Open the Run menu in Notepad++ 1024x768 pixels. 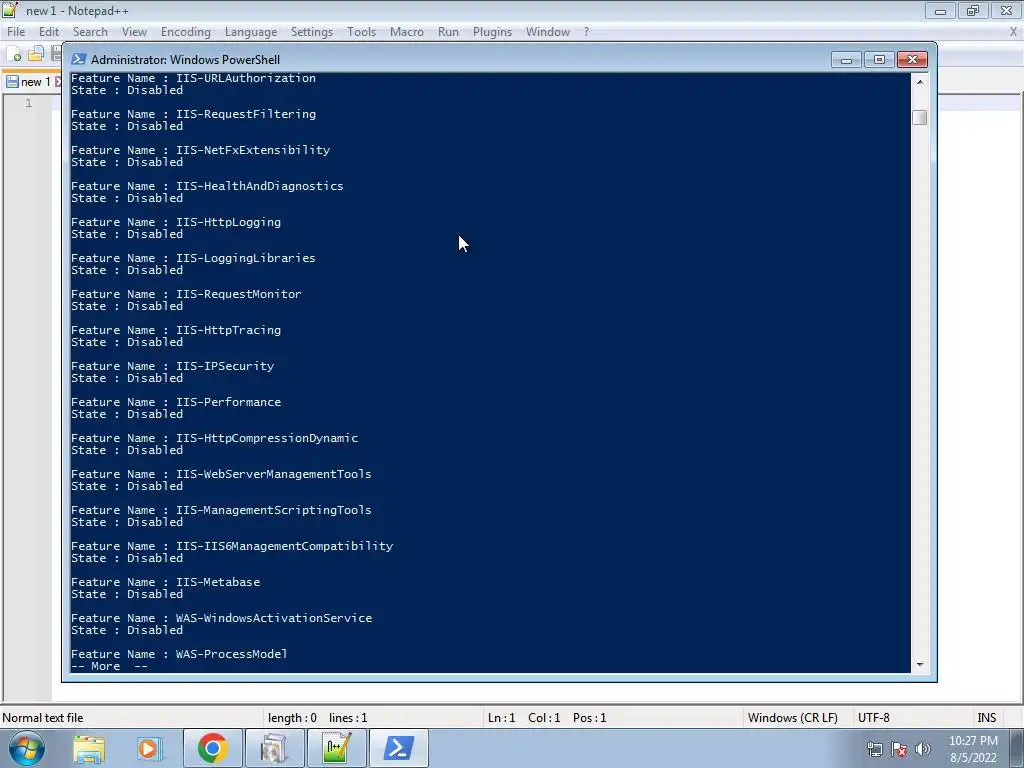pos(448,31)
